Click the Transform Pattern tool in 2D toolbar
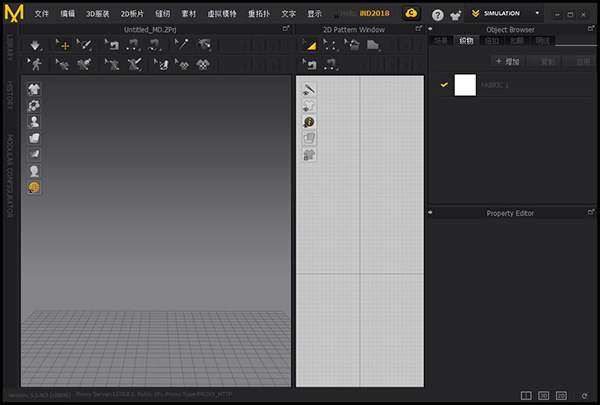Screen dimensions: 600x405 pyautogui.click(x=352, y=46)
